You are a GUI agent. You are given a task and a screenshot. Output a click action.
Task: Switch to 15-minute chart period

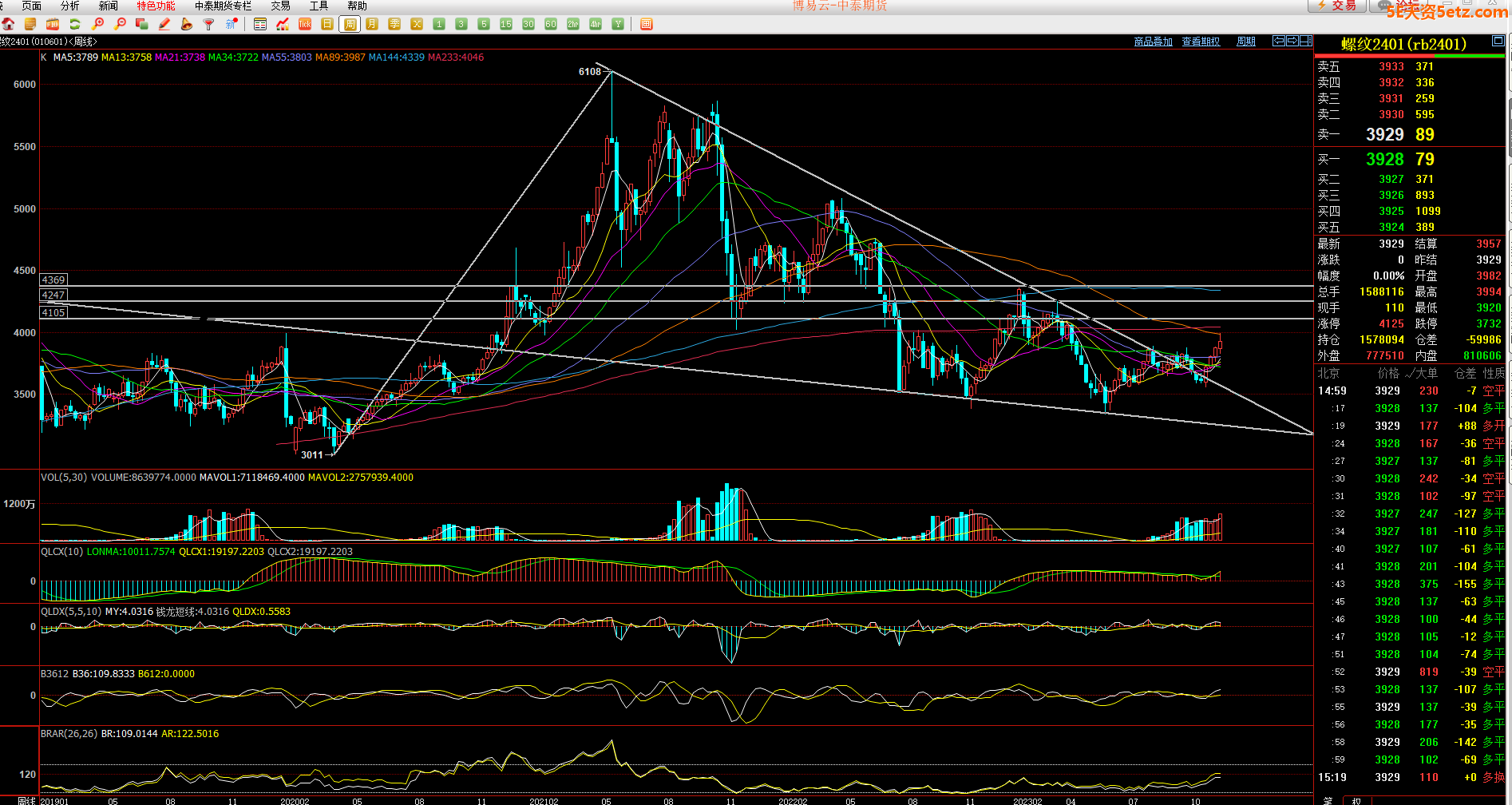pyautogui.click(x=506, y=24)
